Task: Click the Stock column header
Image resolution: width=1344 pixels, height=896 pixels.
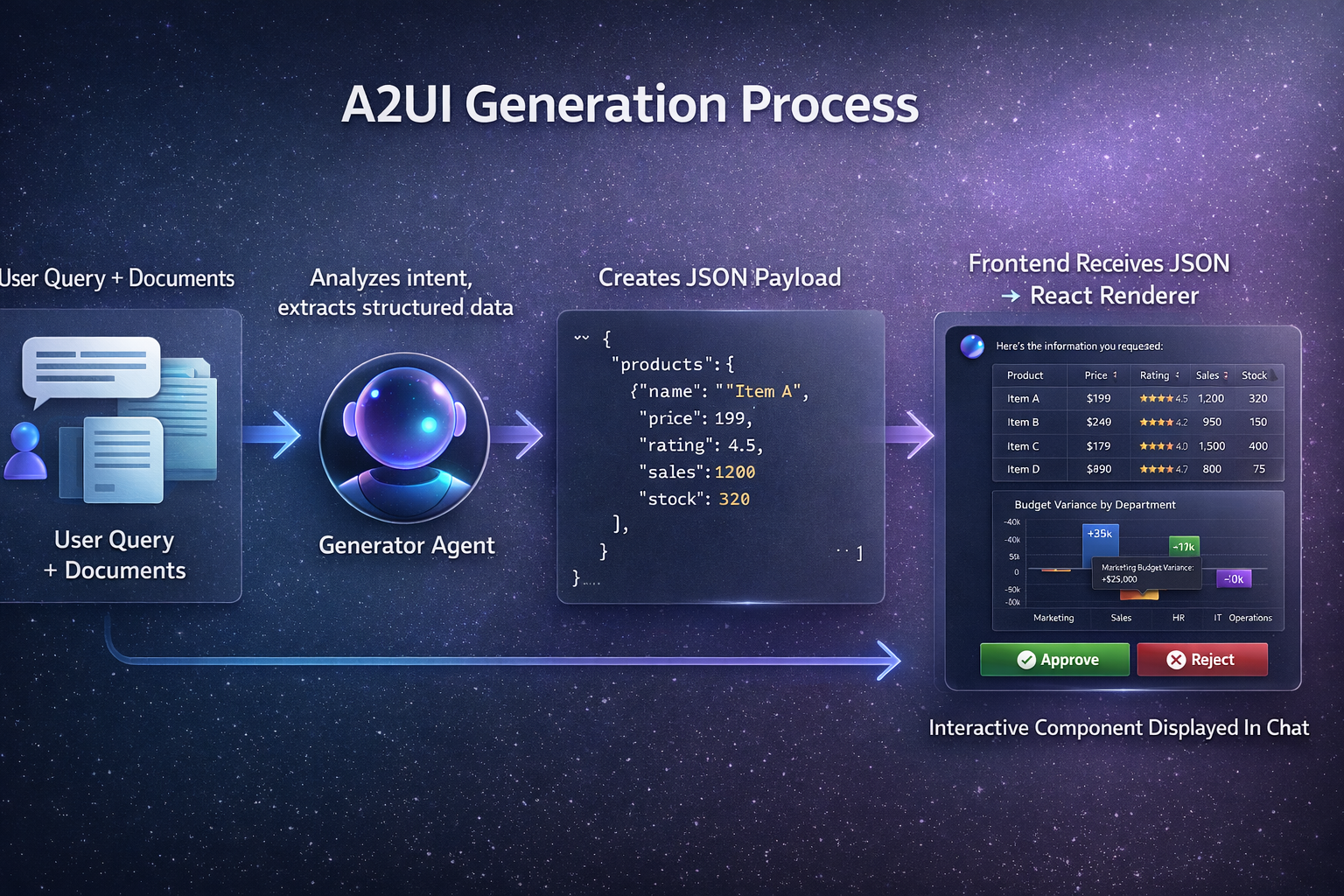Action: tap(1254, 375)
